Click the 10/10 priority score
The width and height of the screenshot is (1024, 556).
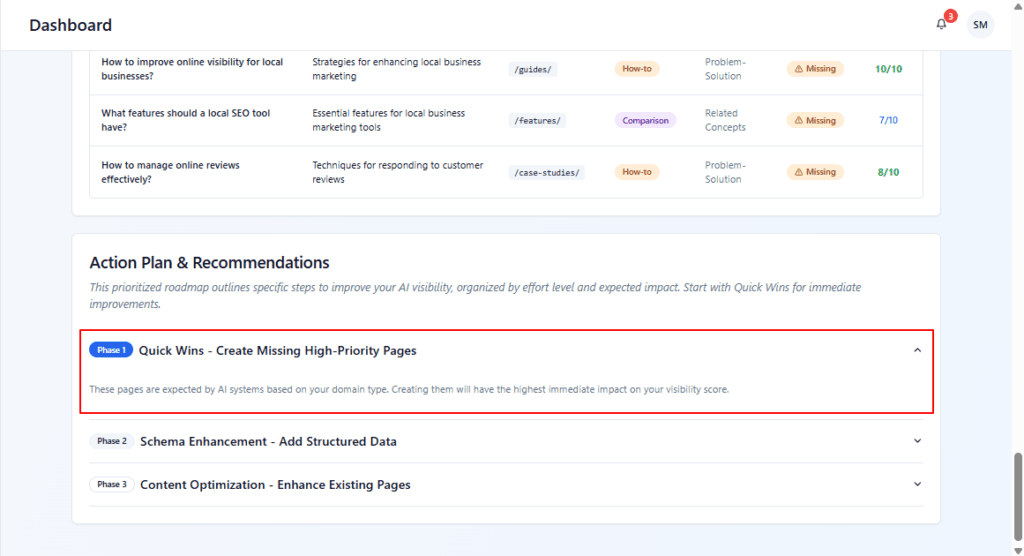[x=888, y=69]
